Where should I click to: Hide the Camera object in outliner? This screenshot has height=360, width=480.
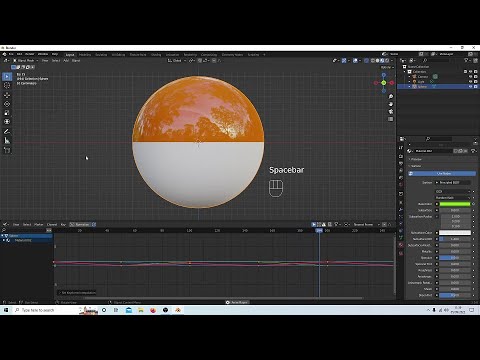pos(471,76)
